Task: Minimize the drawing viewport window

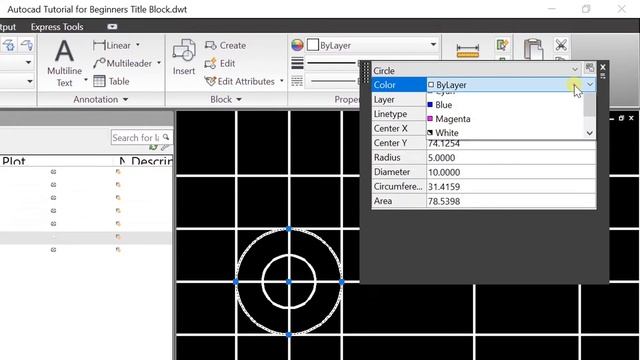Action: pos(612,119)
